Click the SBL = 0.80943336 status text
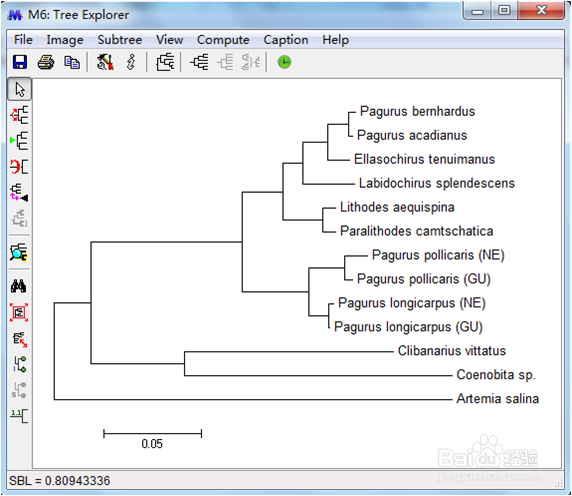The image size is (572, 496). tap(59, 481)
